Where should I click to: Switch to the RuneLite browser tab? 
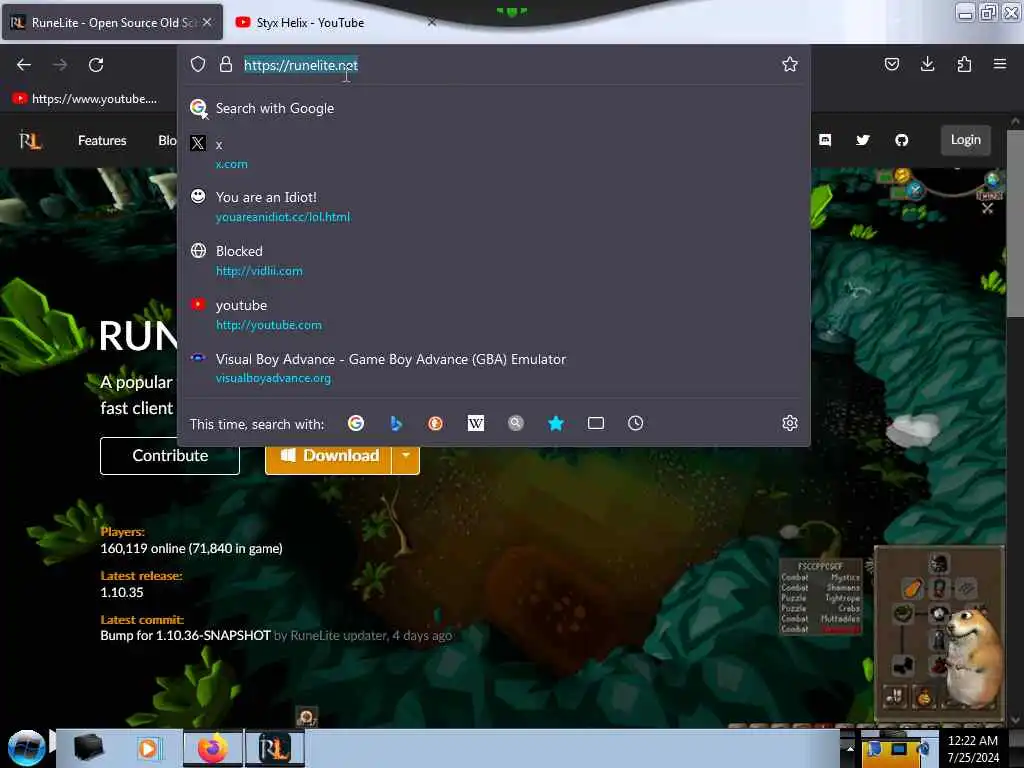(x=111, y=22)
